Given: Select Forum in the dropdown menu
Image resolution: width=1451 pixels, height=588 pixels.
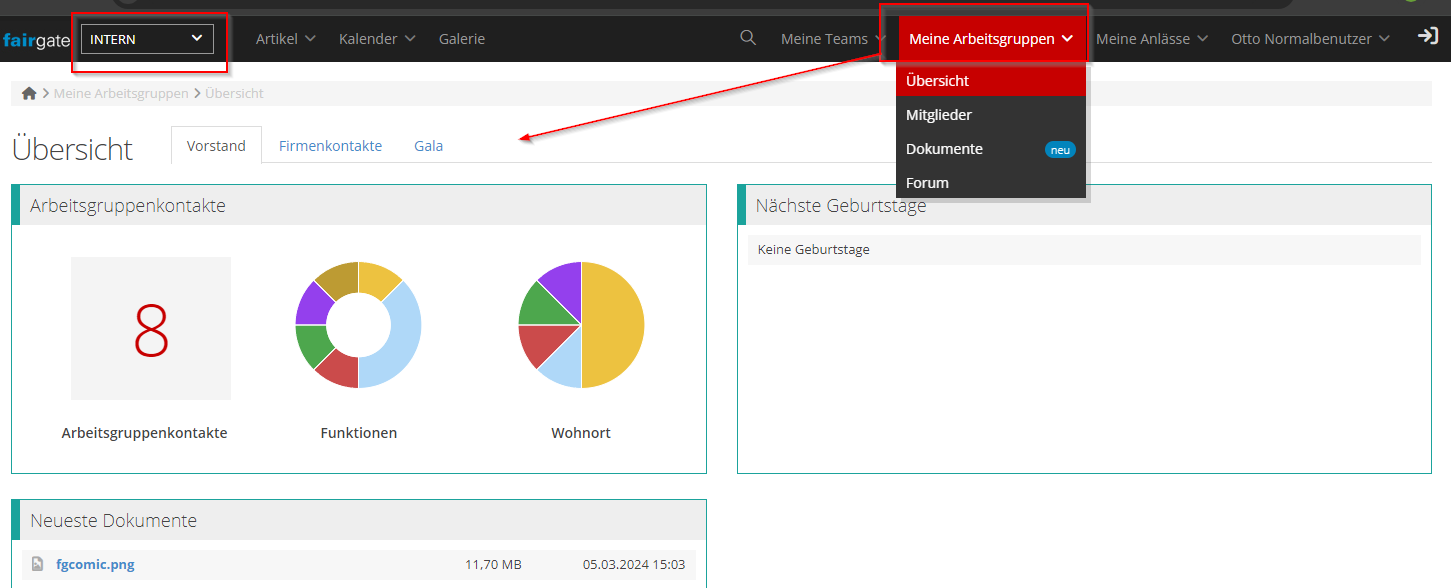Looking at the screenshot, I should (991, 183).
